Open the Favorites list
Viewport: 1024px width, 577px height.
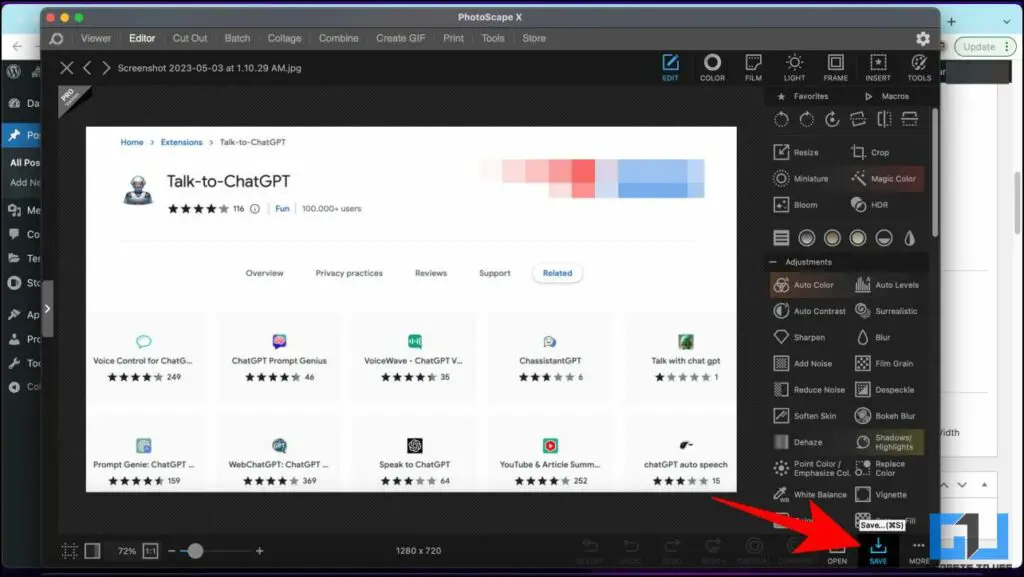point(803,96)
